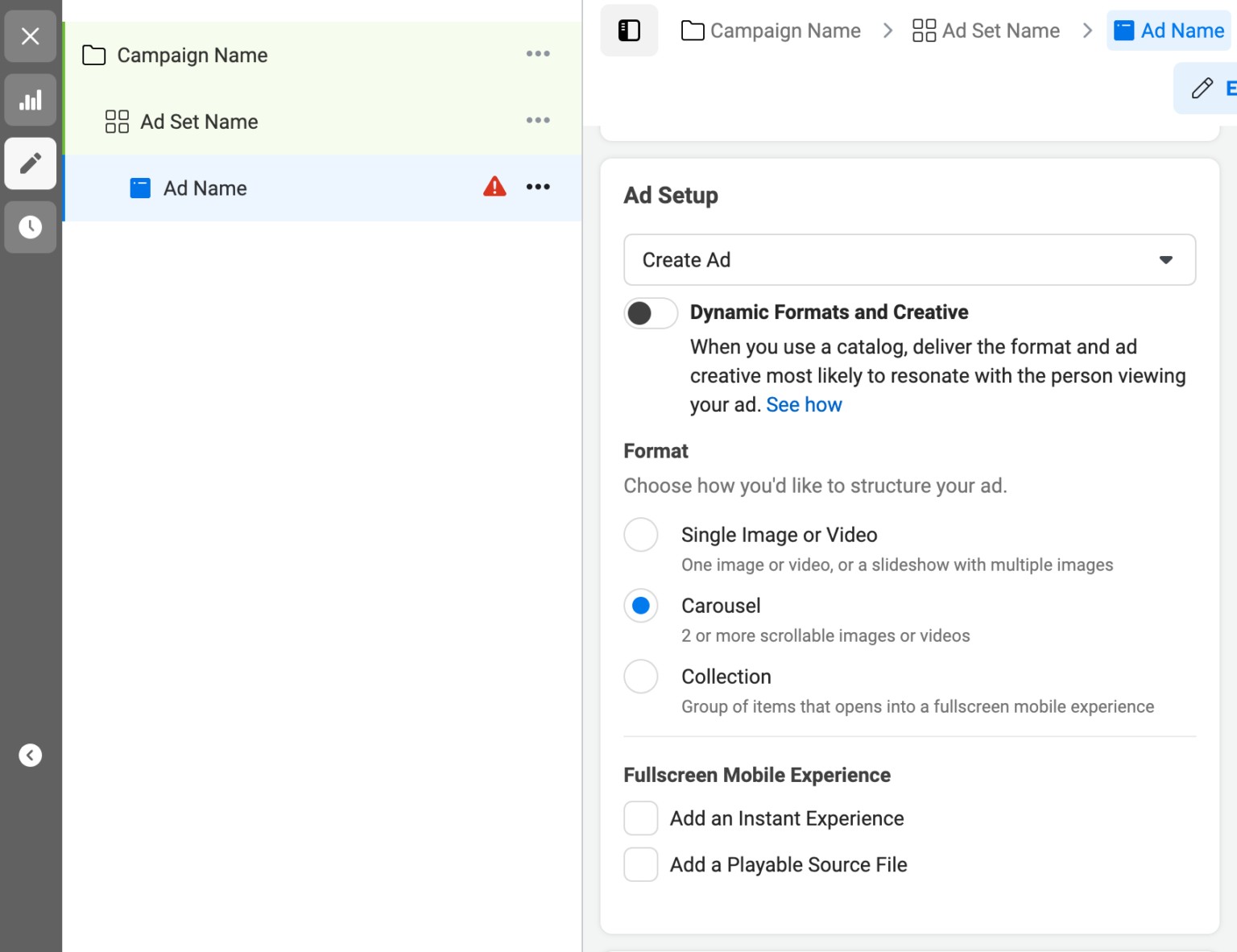Click the warning icon on Ad Name row
Image resolution: width=1237 pixels, height=952 pixels.
(x=494, y=186)
